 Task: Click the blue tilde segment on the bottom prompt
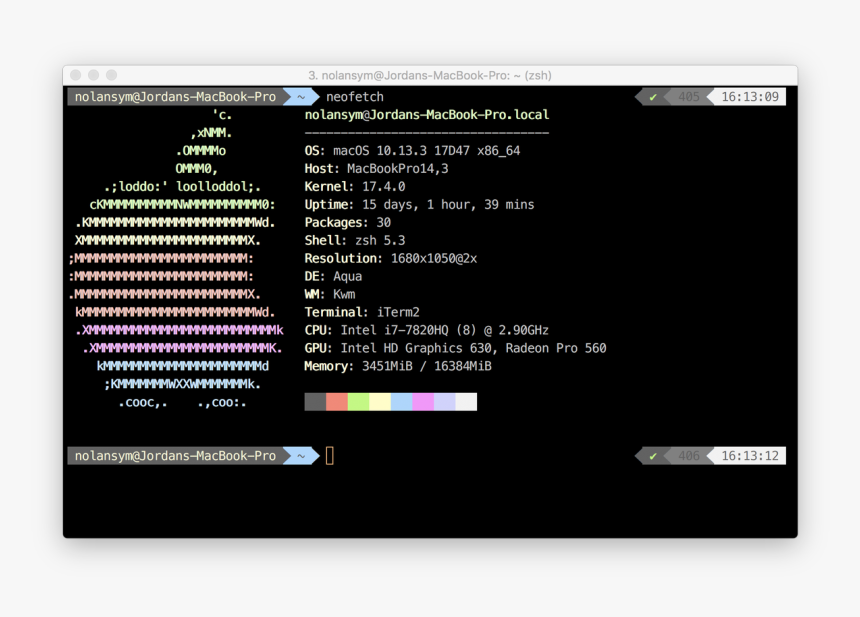coord(299,456)
